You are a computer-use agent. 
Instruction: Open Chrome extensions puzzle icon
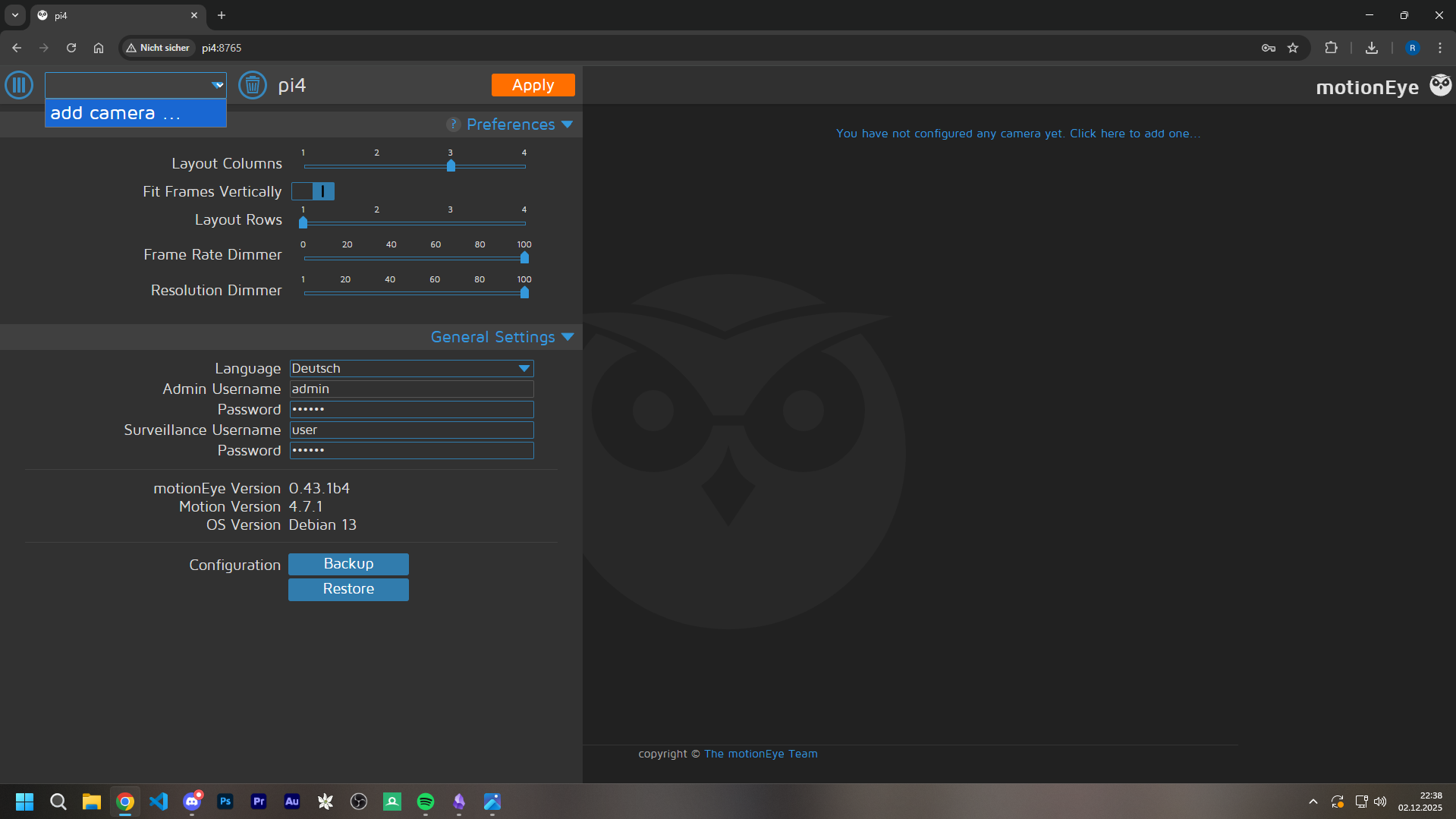[1331, 48]
